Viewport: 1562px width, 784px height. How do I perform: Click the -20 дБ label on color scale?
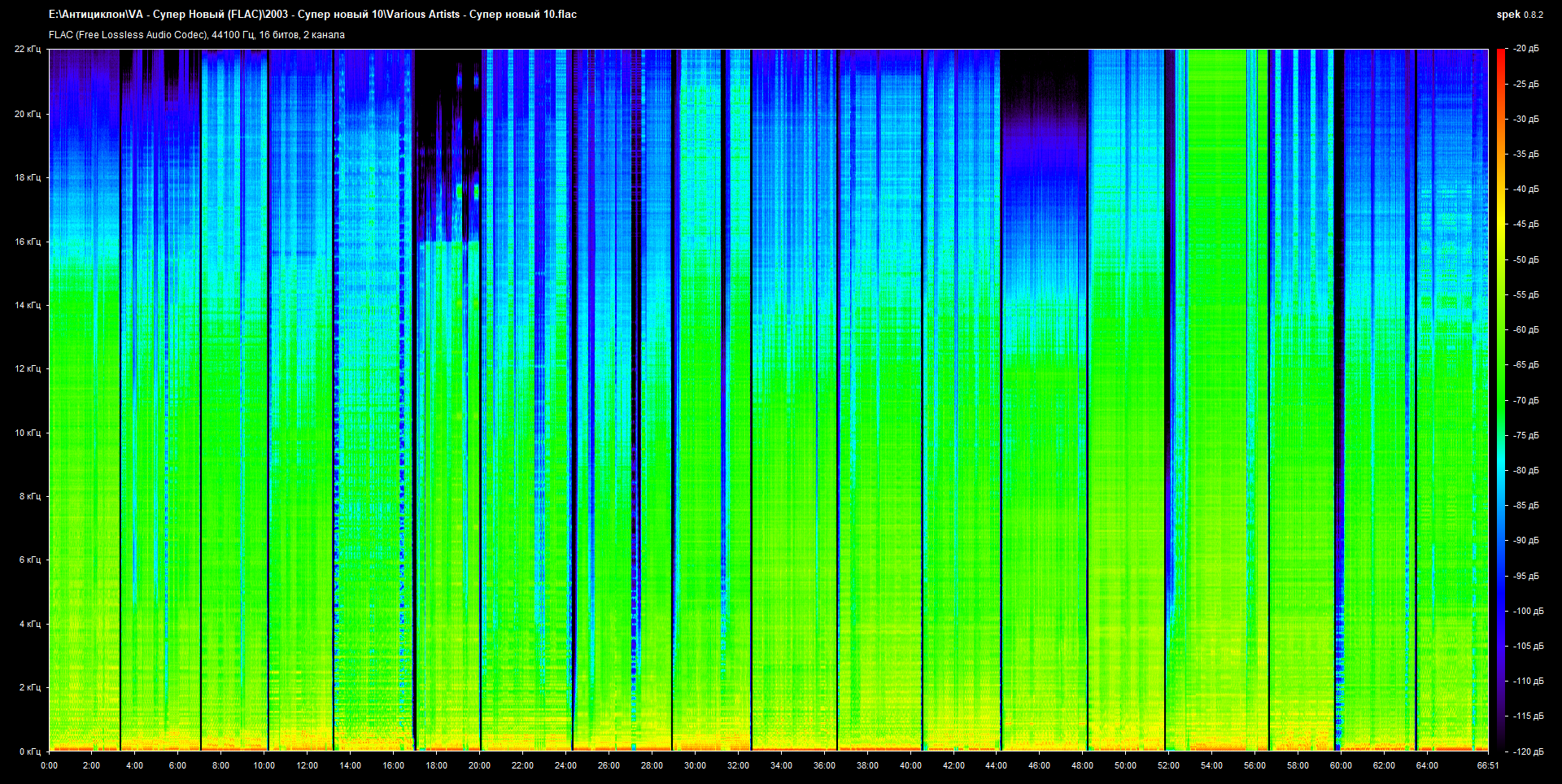[1526, 49]
